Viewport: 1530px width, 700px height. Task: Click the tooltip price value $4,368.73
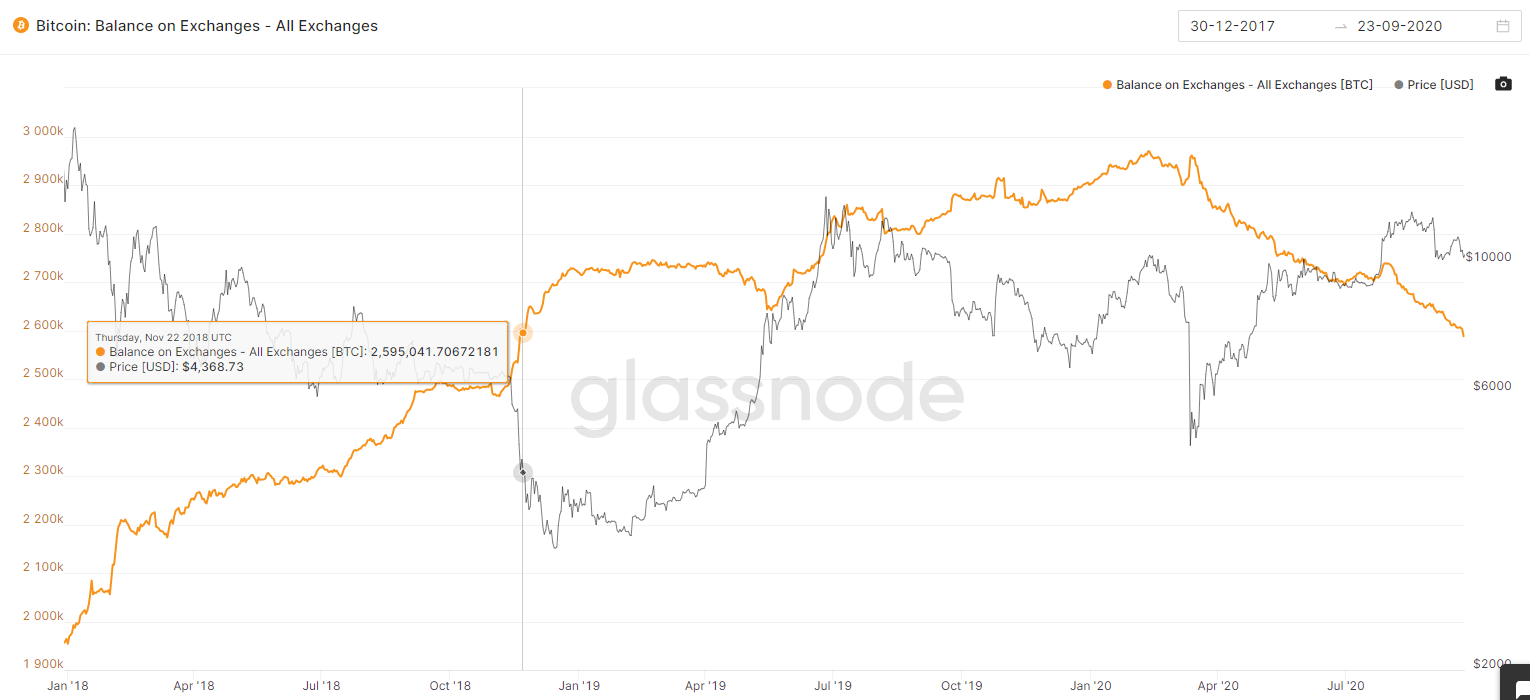point(213,367)
